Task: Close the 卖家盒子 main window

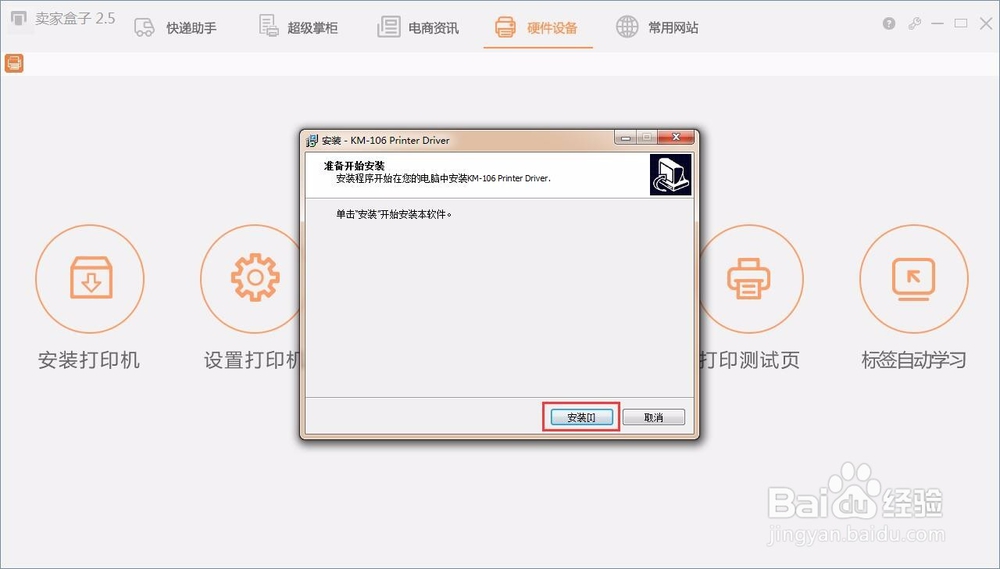Action: point(986,24)
